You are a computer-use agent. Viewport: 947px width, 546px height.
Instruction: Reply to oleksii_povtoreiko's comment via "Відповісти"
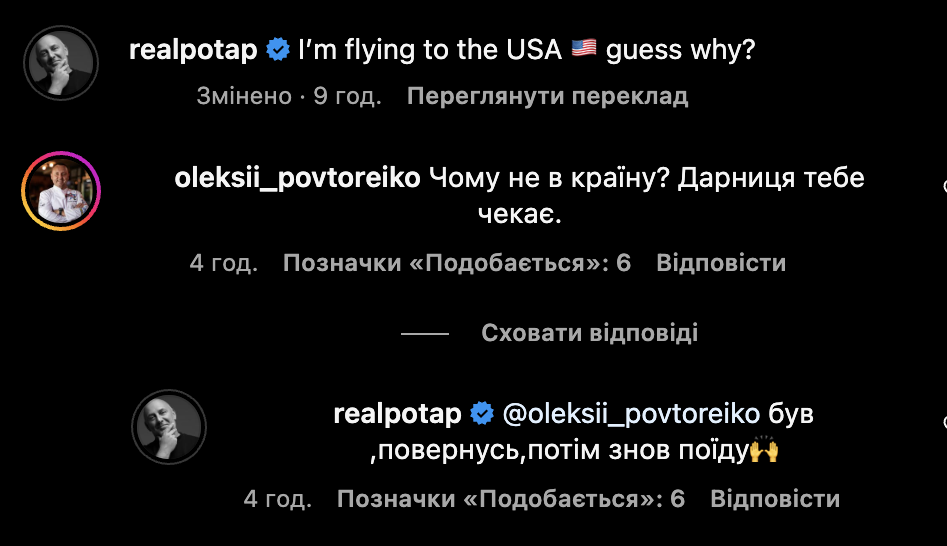(721, 263)
